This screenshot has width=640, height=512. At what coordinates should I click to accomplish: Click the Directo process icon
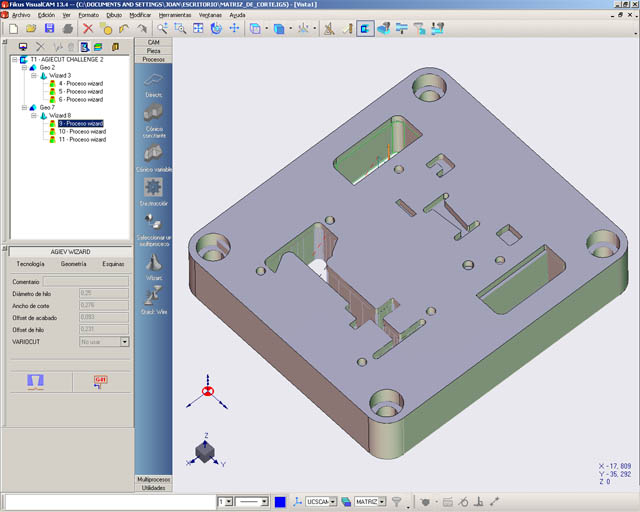pos(153,81)
